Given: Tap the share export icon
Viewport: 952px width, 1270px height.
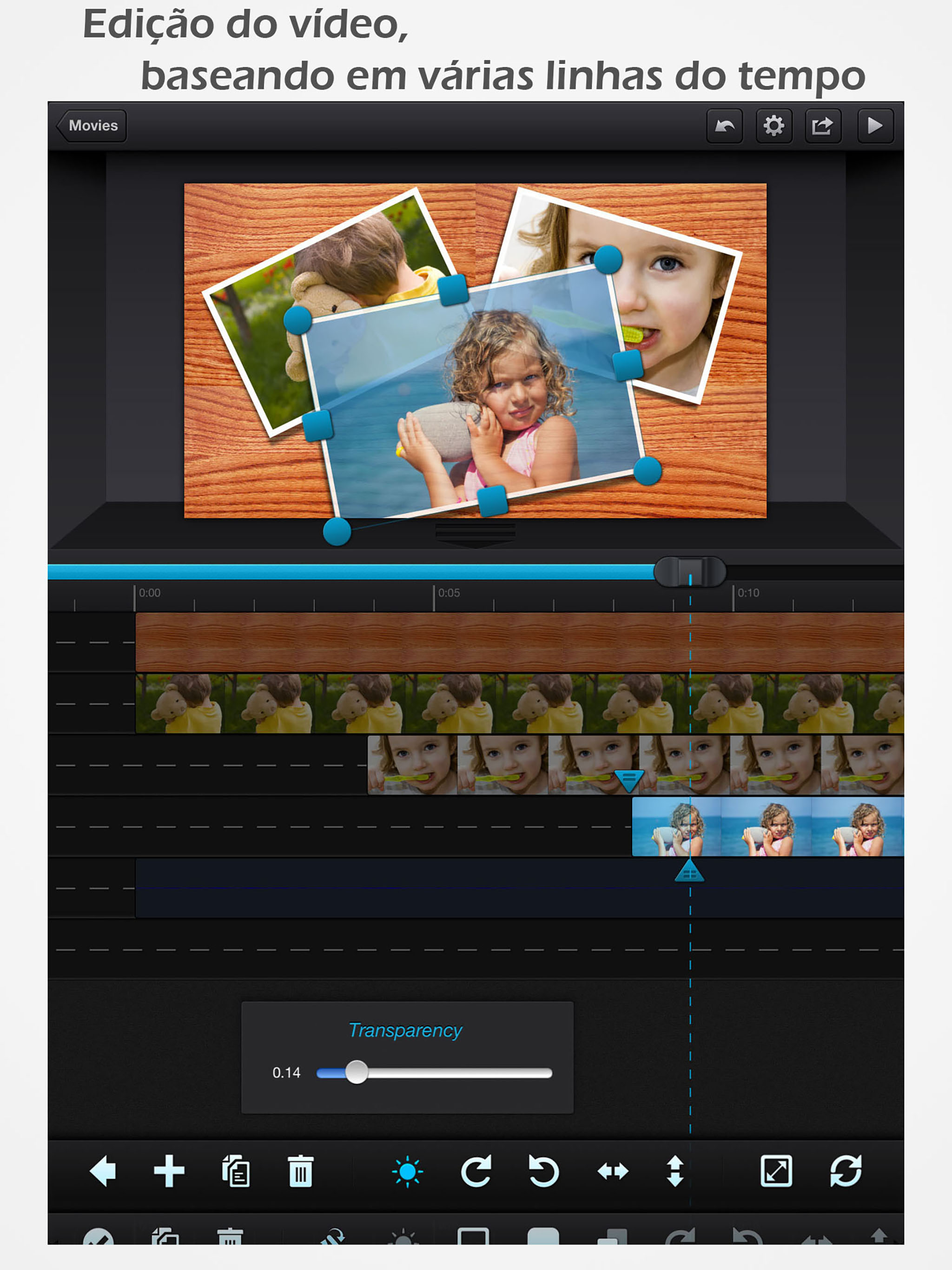Looking at the screenshot, I should 822,126.
